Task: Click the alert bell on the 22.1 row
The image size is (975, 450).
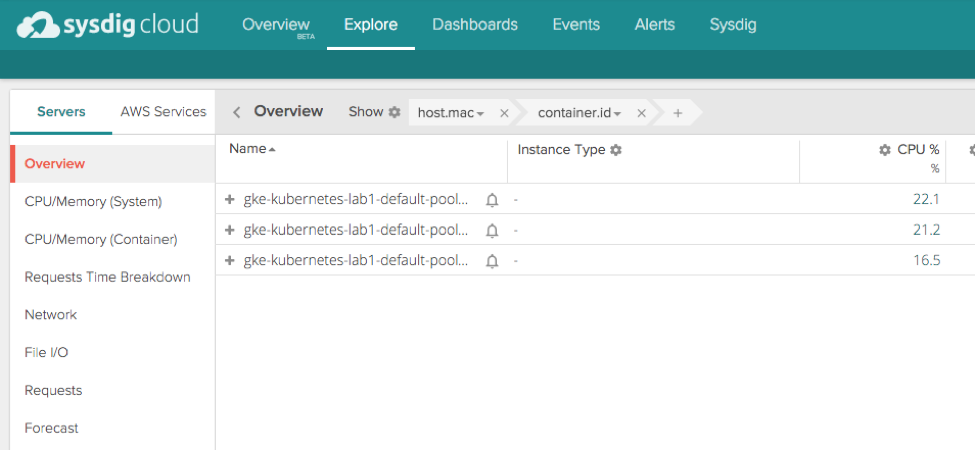Action: (x=492, y=200)
